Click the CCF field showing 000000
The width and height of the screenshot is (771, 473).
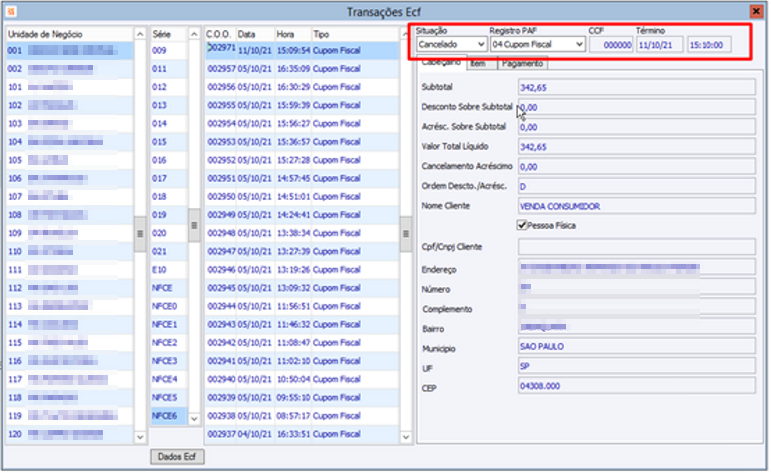611,45
